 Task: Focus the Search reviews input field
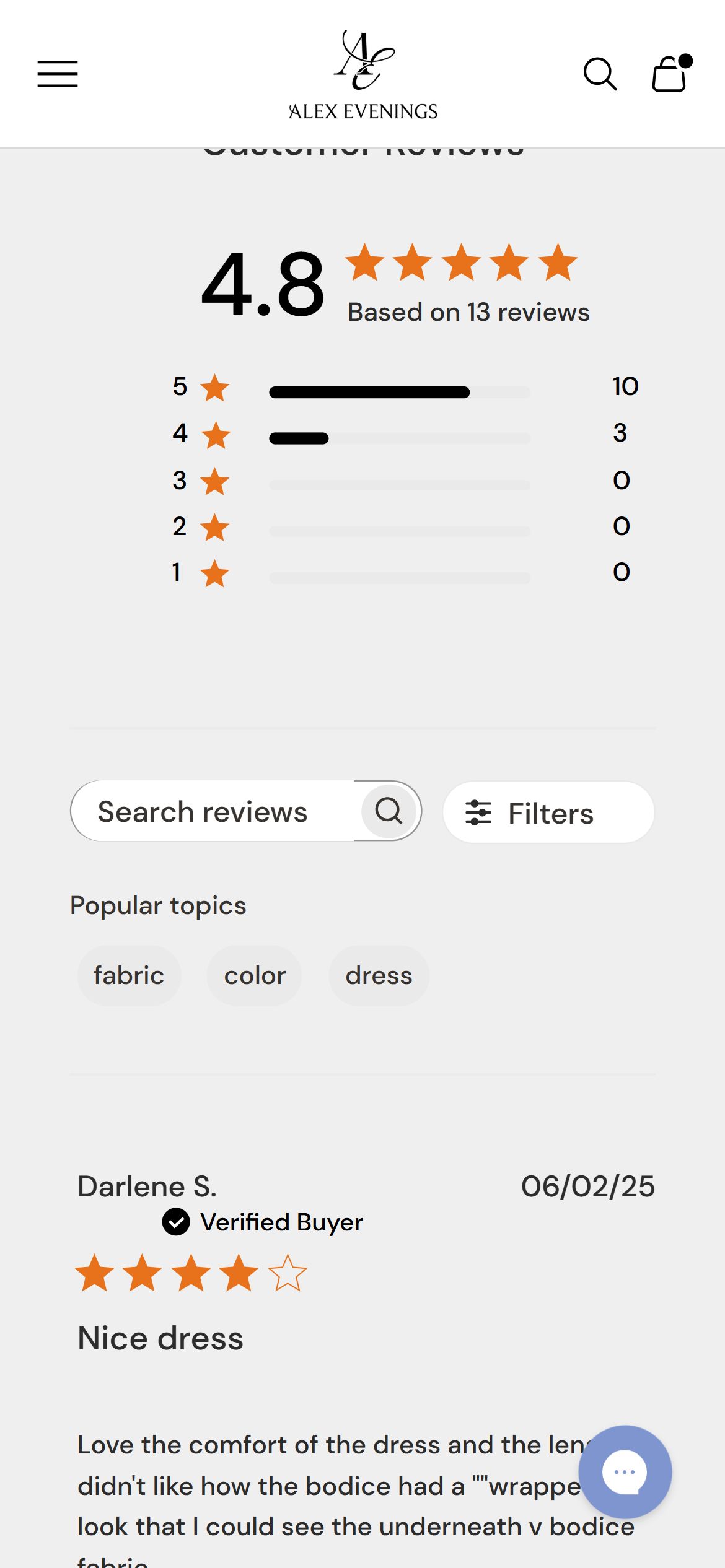(x=214, y=811)
